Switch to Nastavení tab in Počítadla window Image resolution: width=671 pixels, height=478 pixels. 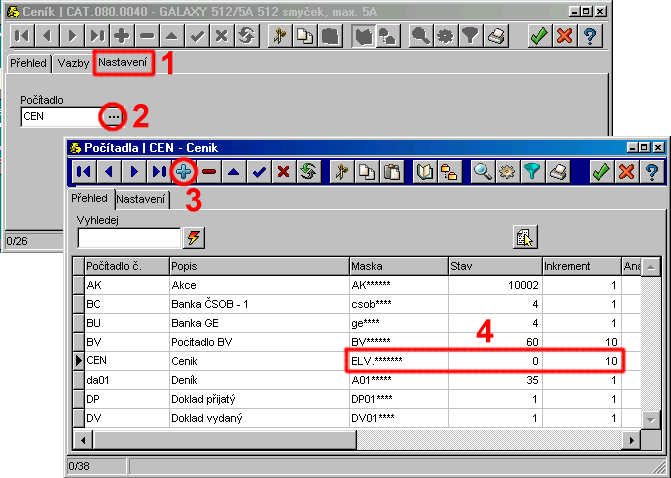pos(141,200)
